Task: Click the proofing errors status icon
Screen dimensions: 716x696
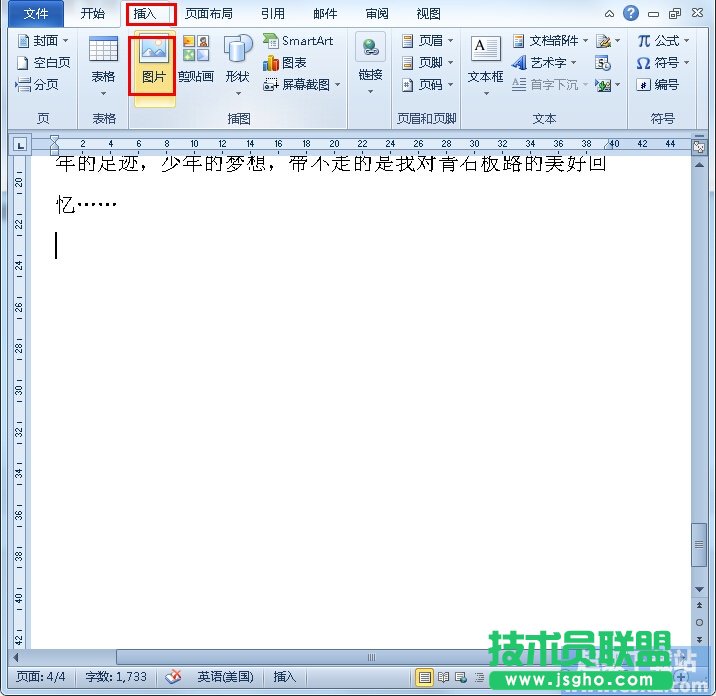Action: point(174,676)
